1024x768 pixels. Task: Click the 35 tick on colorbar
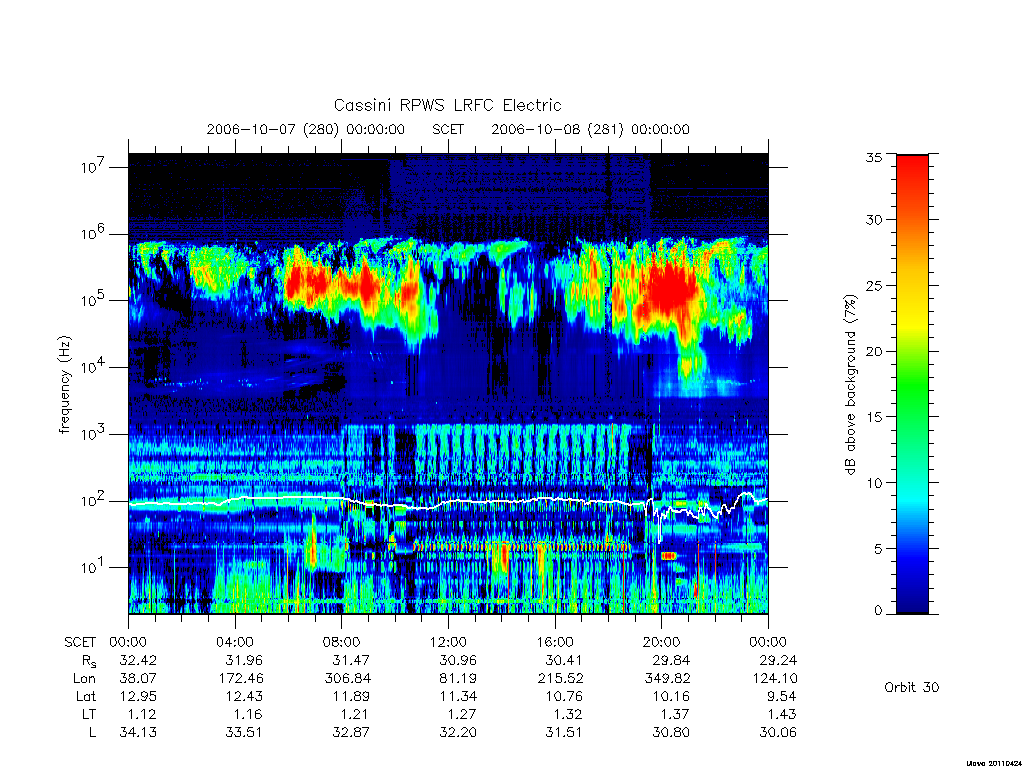pyautogui.click(x=873, y=157)
